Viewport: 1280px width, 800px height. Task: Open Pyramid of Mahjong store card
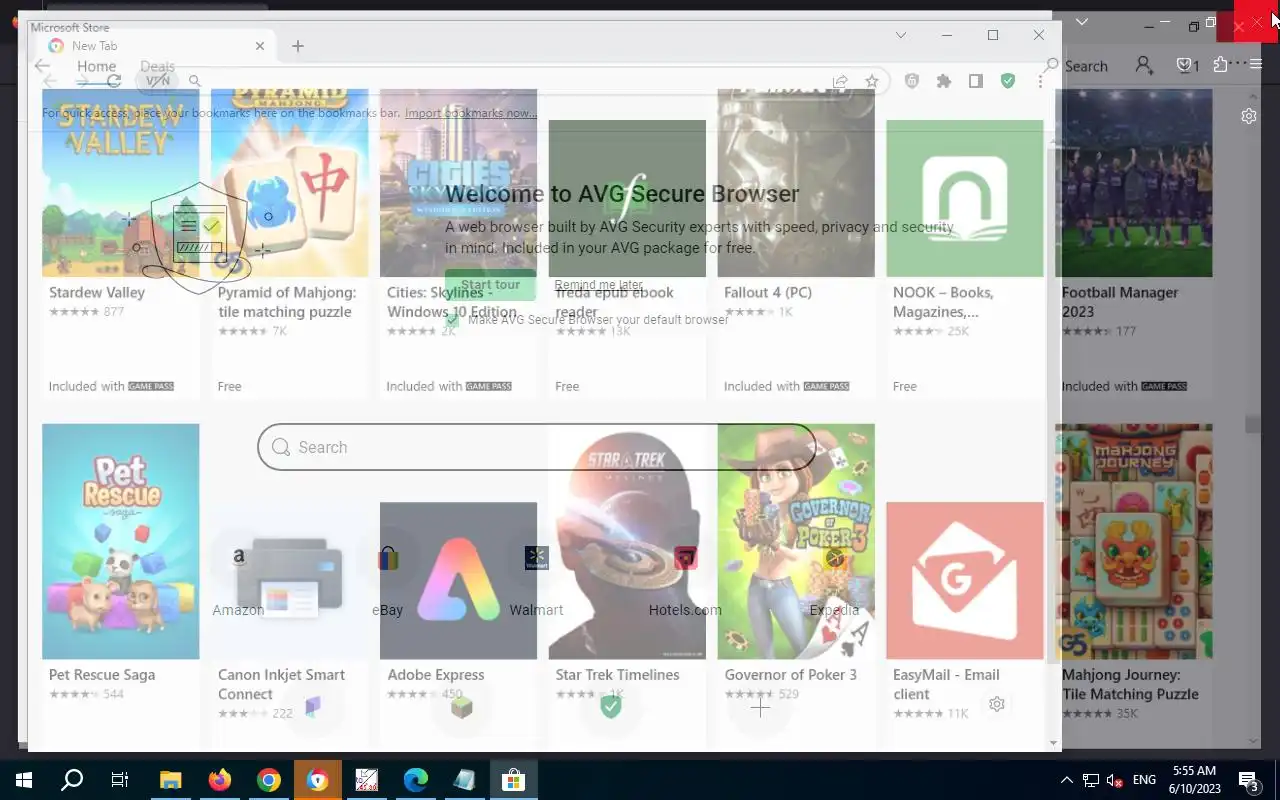289,243
